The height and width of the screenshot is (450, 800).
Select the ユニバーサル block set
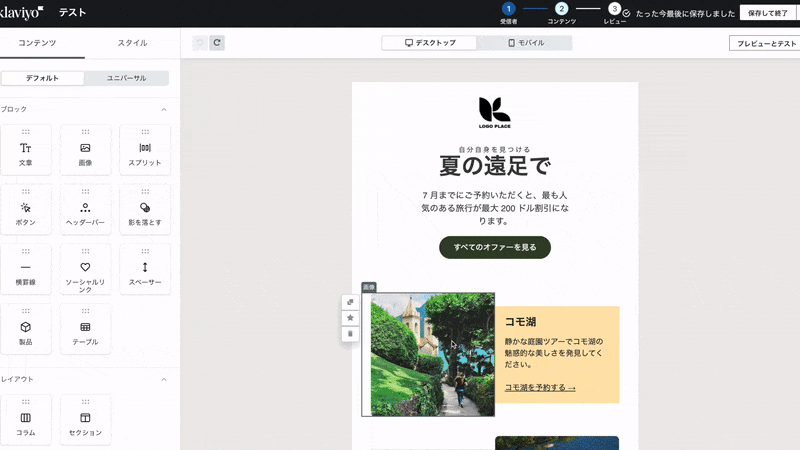[x=127, y=78]
